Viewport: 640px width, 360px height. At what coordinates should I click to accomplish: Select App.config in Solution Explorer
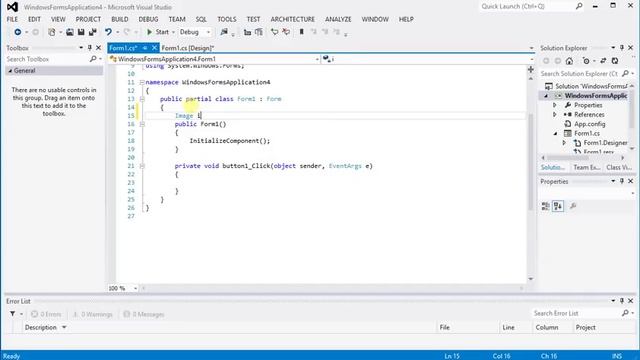pyautogui.click(x=589, y=124)
